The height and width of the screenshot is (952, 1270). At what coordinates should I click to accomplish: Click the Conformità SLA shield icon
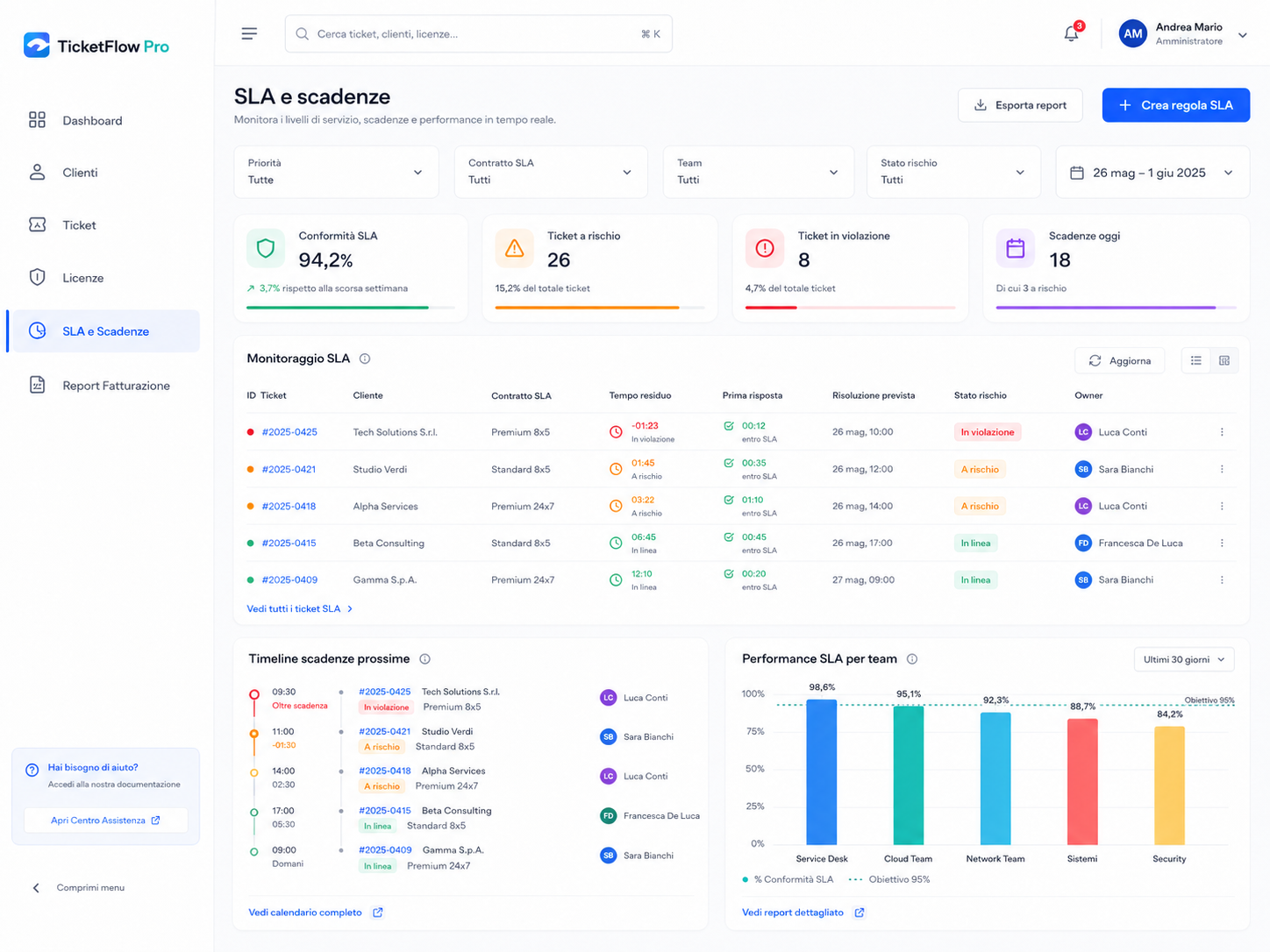pyautogui.click(x=266, y=248)
